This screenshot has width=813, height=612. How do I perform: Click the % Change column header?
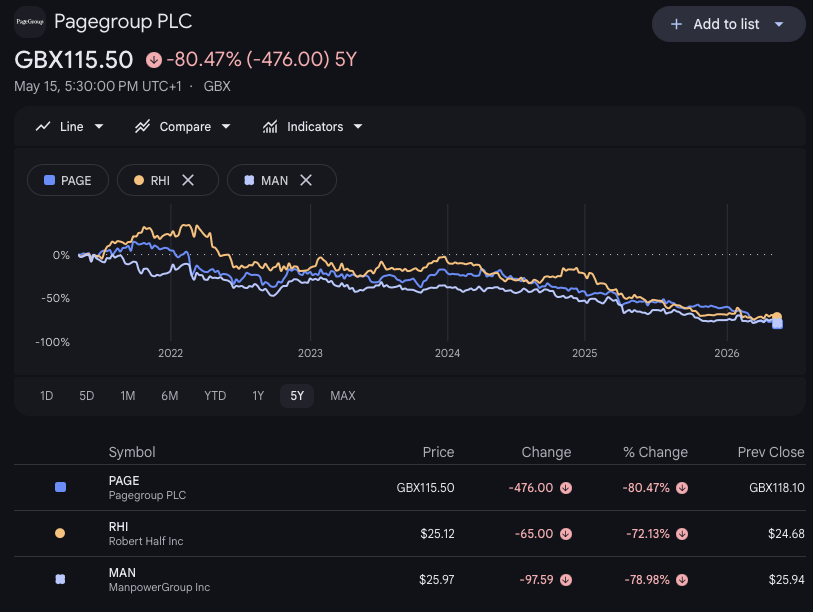pyautogui.click(x=655, y=452)
